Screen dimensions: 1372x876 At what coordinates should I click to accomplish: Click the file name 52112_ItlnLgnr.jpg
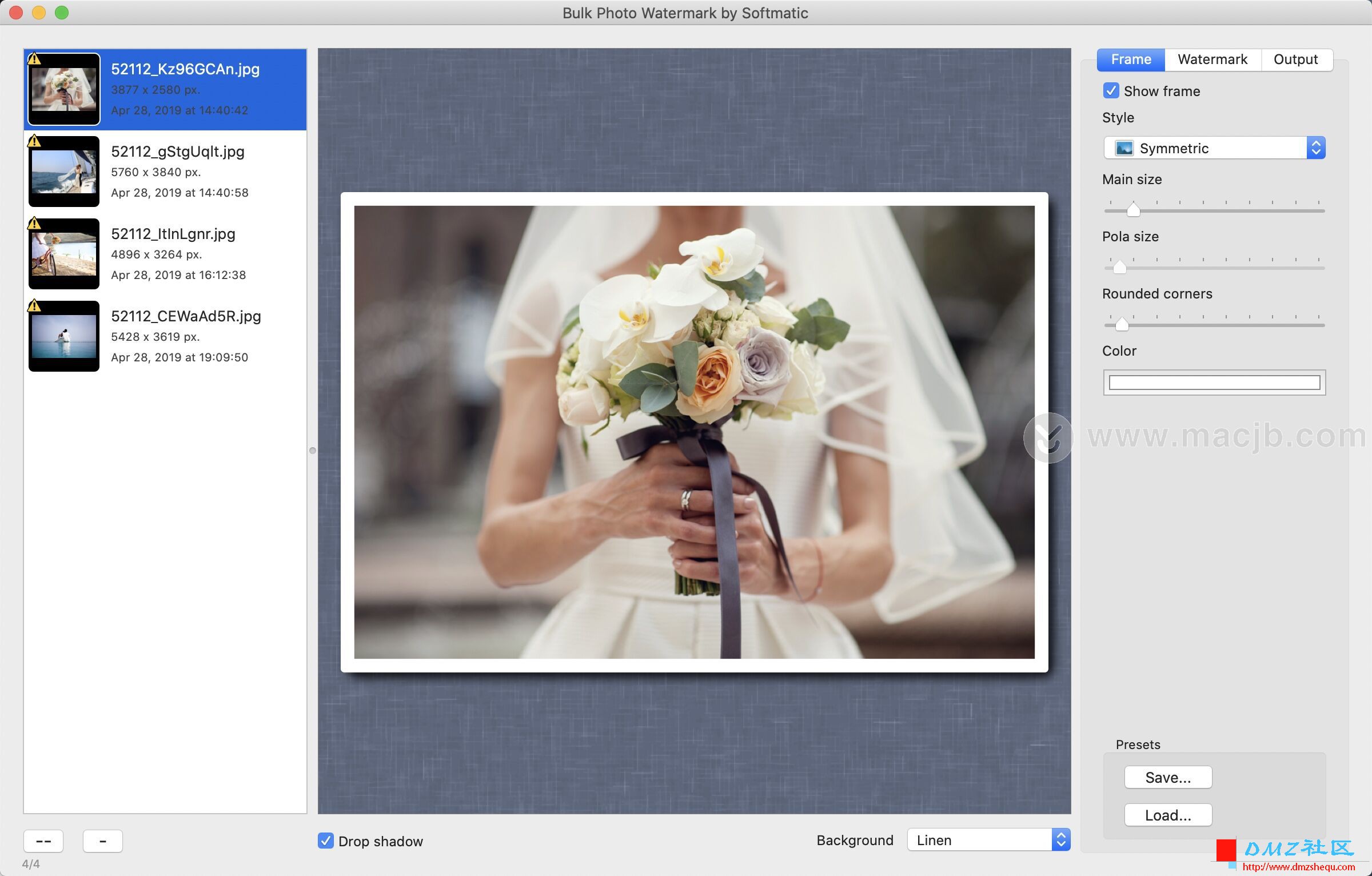[173, 234]
